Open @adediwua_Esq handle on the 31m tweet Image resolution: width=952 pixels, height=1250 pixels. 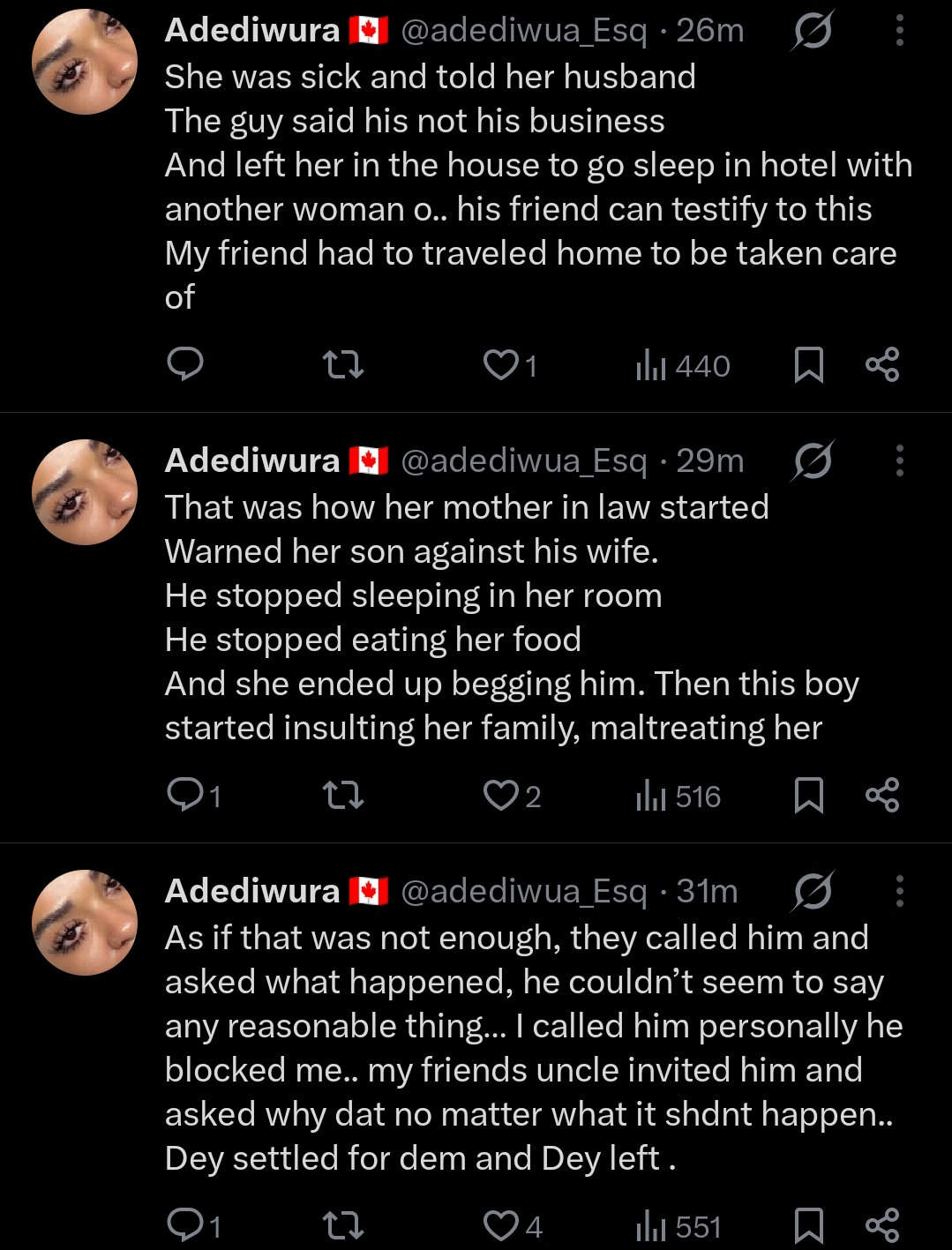(524, 891)
